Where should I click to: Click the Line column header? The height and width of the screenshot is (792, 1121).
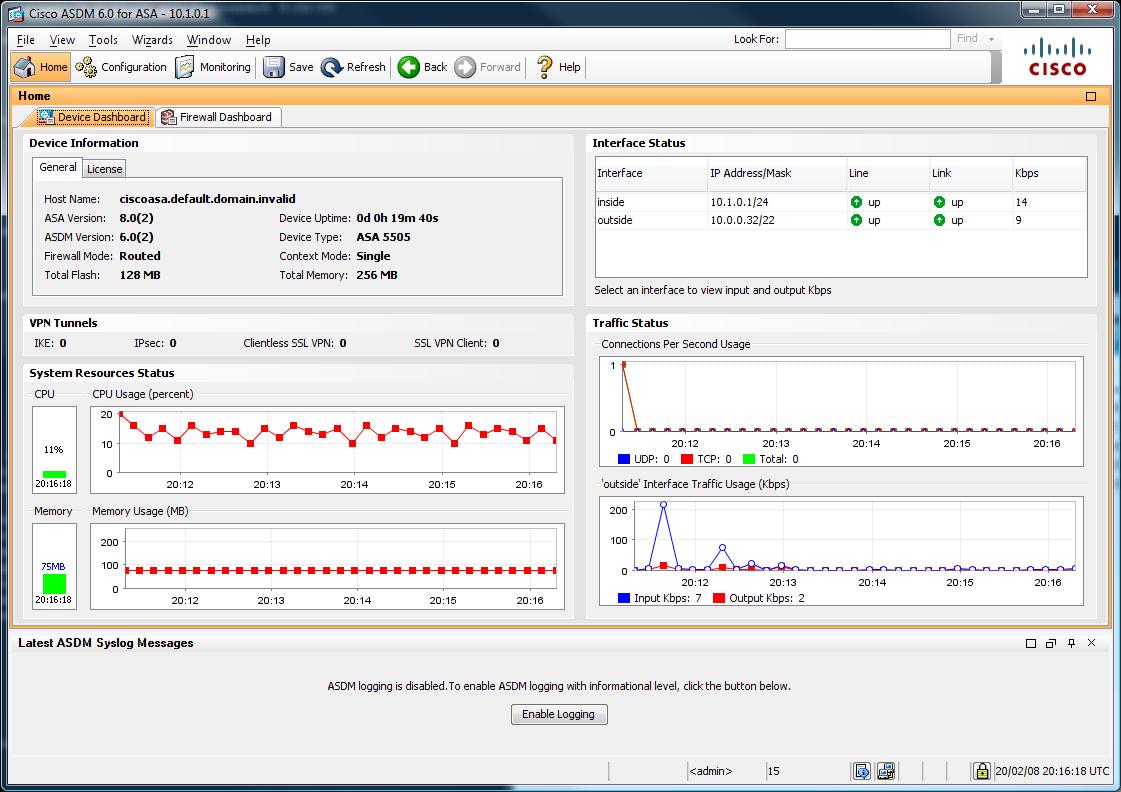click(888, 174)
